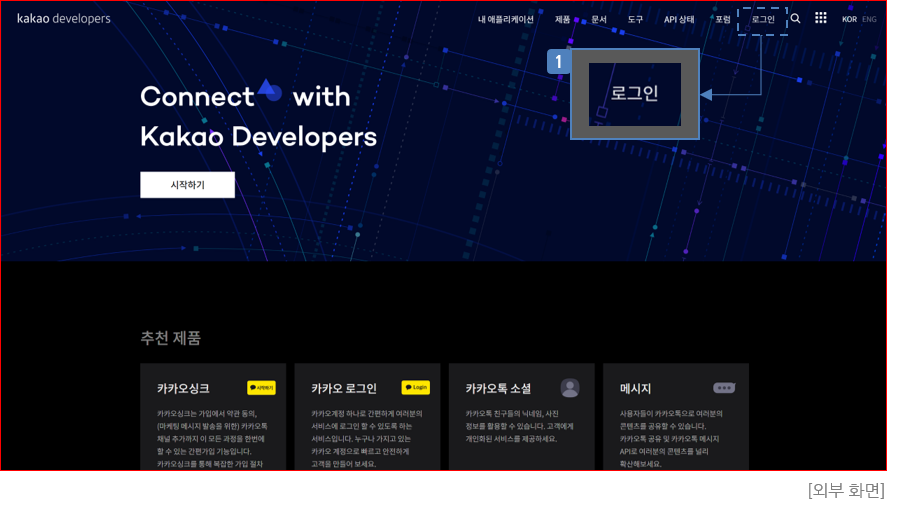Select the 카카오싱크 card title
901x510 pixels.
183,389
